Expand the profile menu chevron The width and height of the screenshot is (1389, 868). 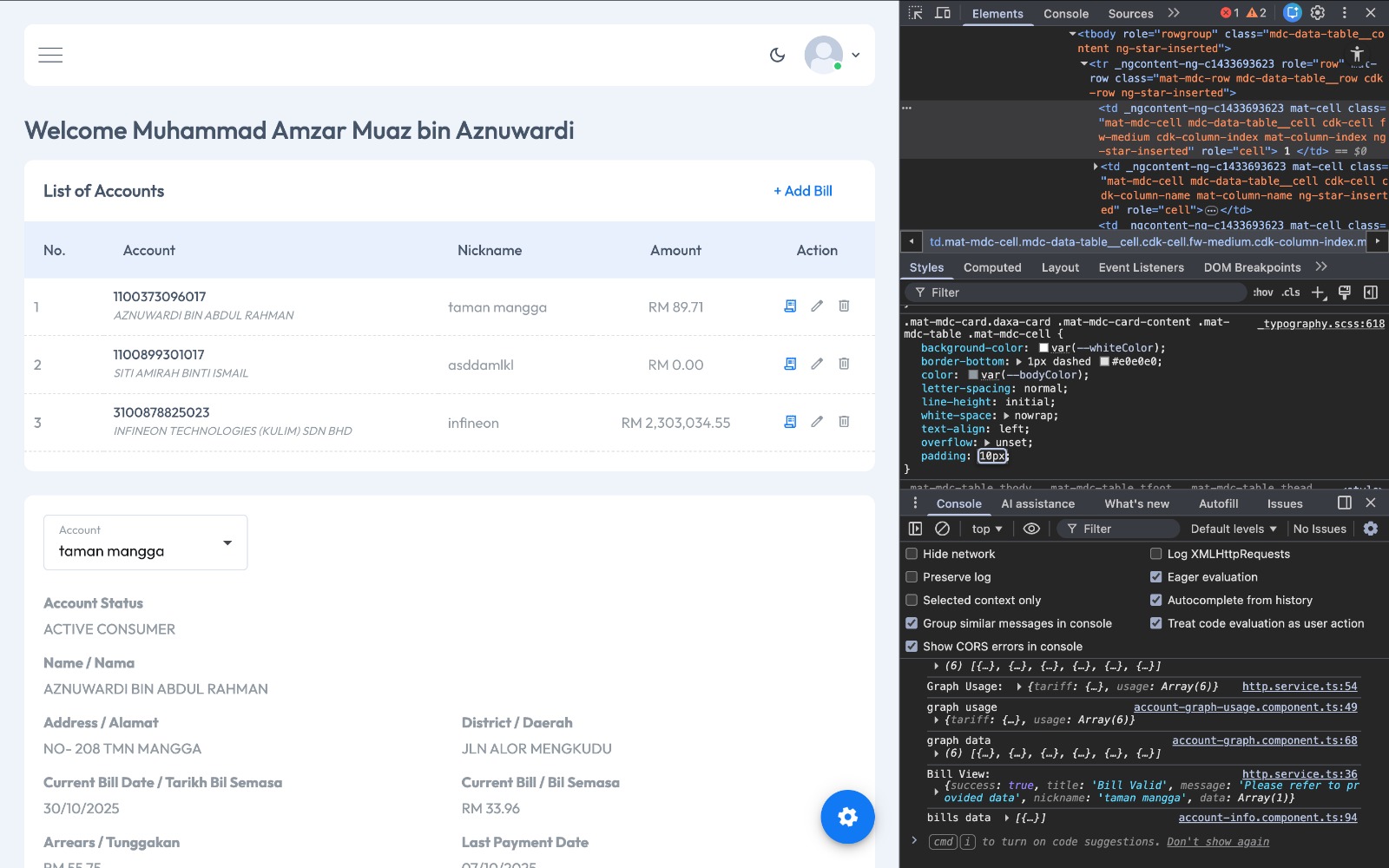pos(855,55)
